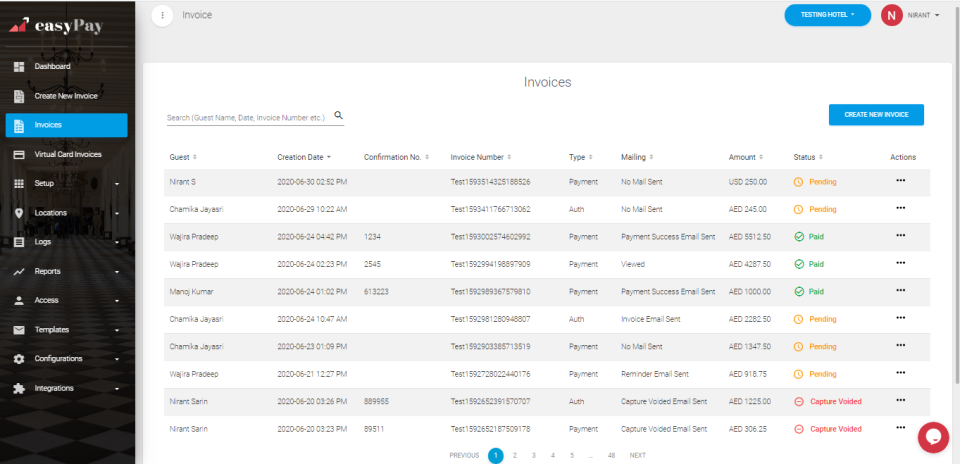Sort table by Status column
The image size is (960, 464).
[x=808, y=157]
